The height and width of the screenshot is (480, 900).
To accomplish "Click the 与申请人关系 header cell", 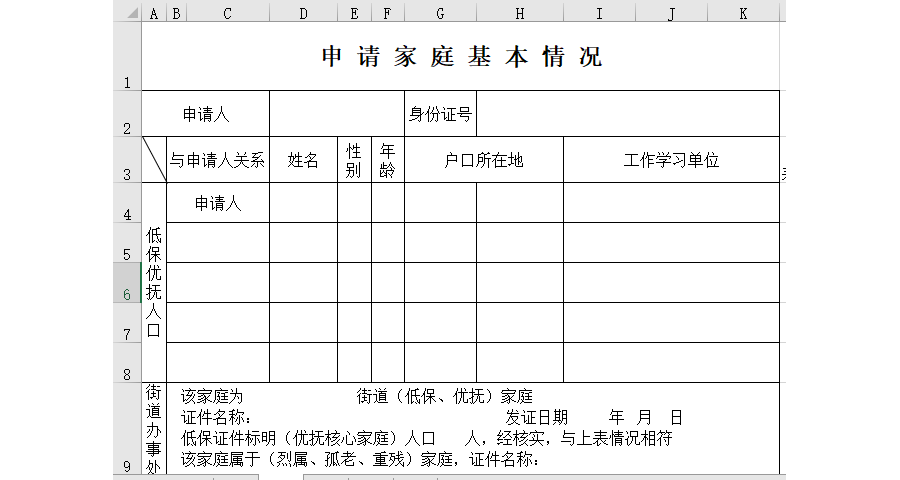I will [x=218, y=160].
